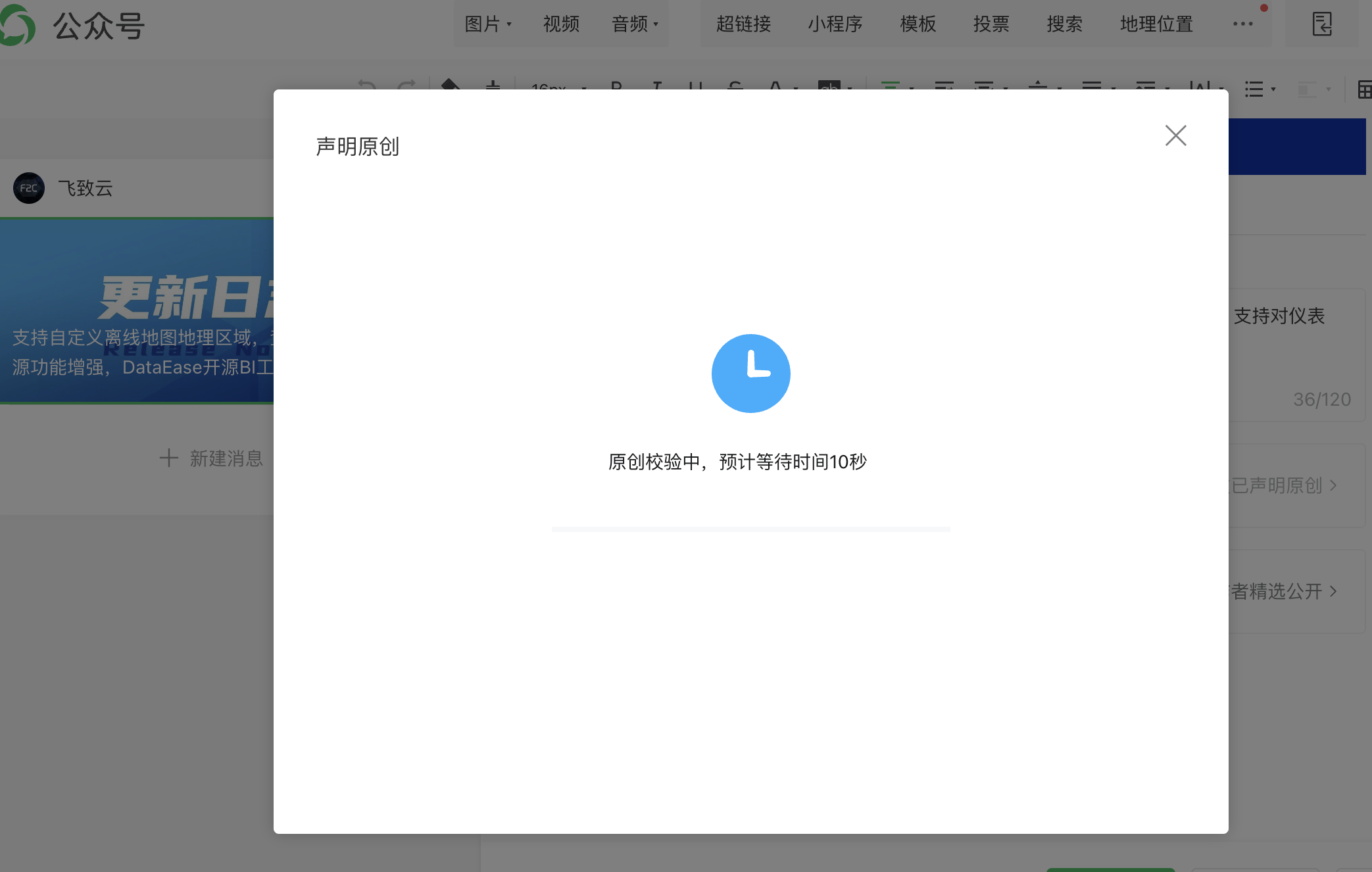
Task: Select the 更新日志 article cover thumbnail
Action: click(137, 310)
